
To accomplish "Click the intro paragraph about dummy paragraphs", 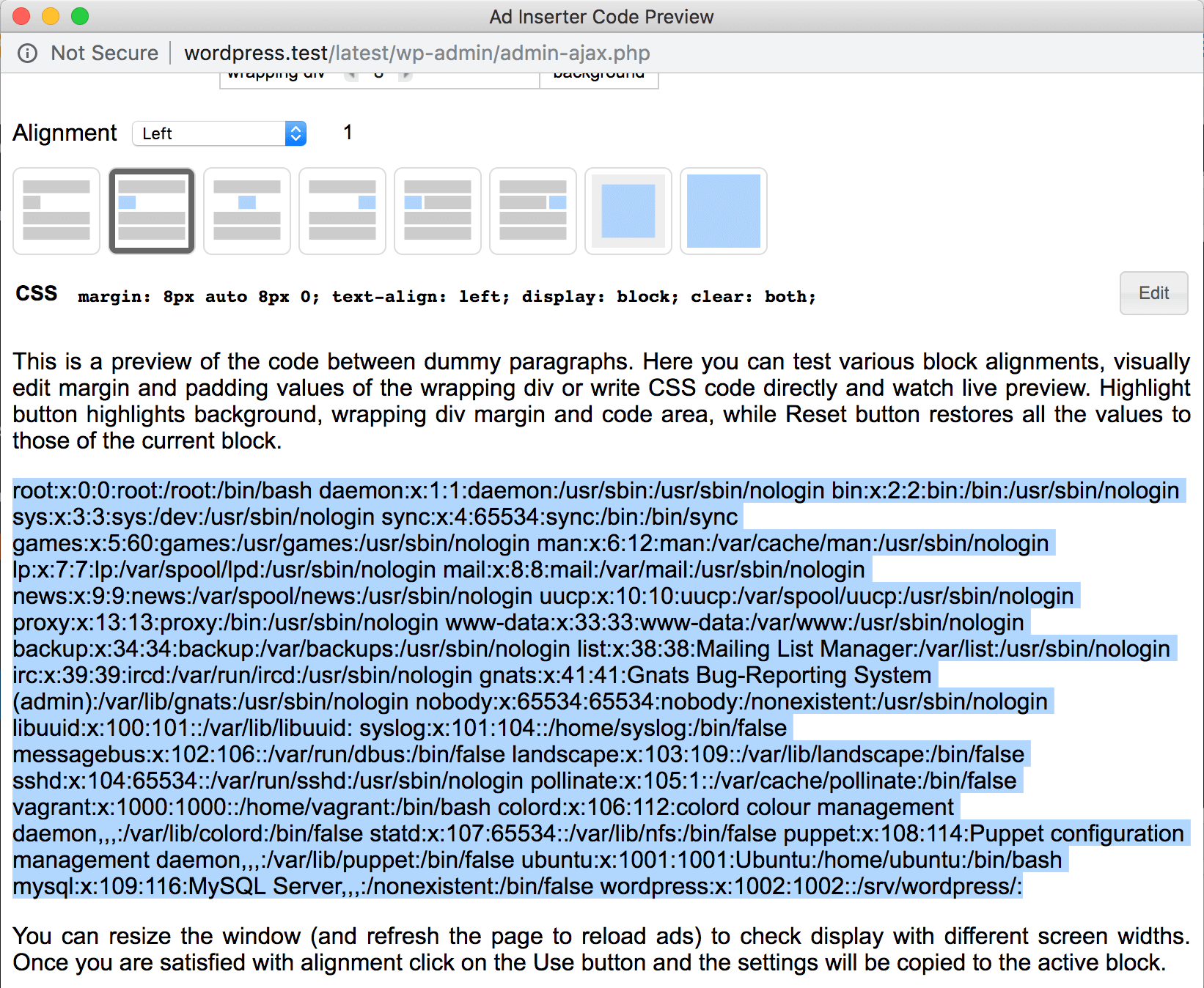I will [x=601, y=401].
